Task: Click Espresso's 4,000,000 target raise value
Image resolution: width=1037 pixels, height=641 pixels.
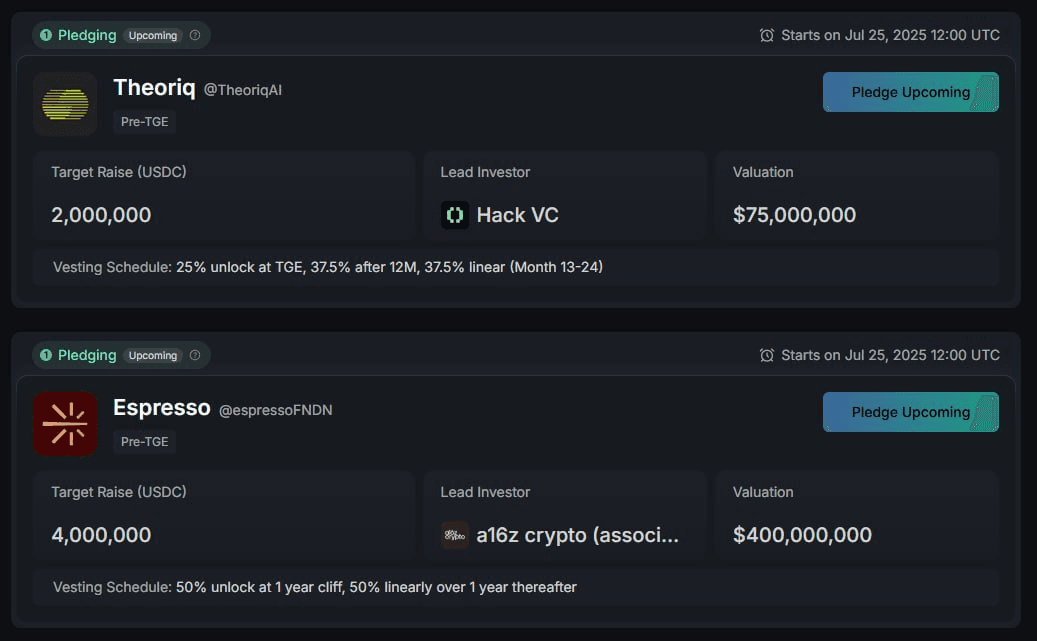Action: pos(101,535)
